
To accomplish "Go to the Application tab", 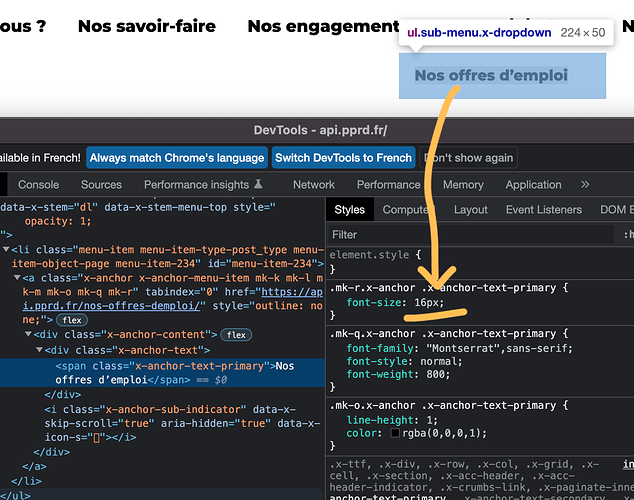I will tap(533, 185).
